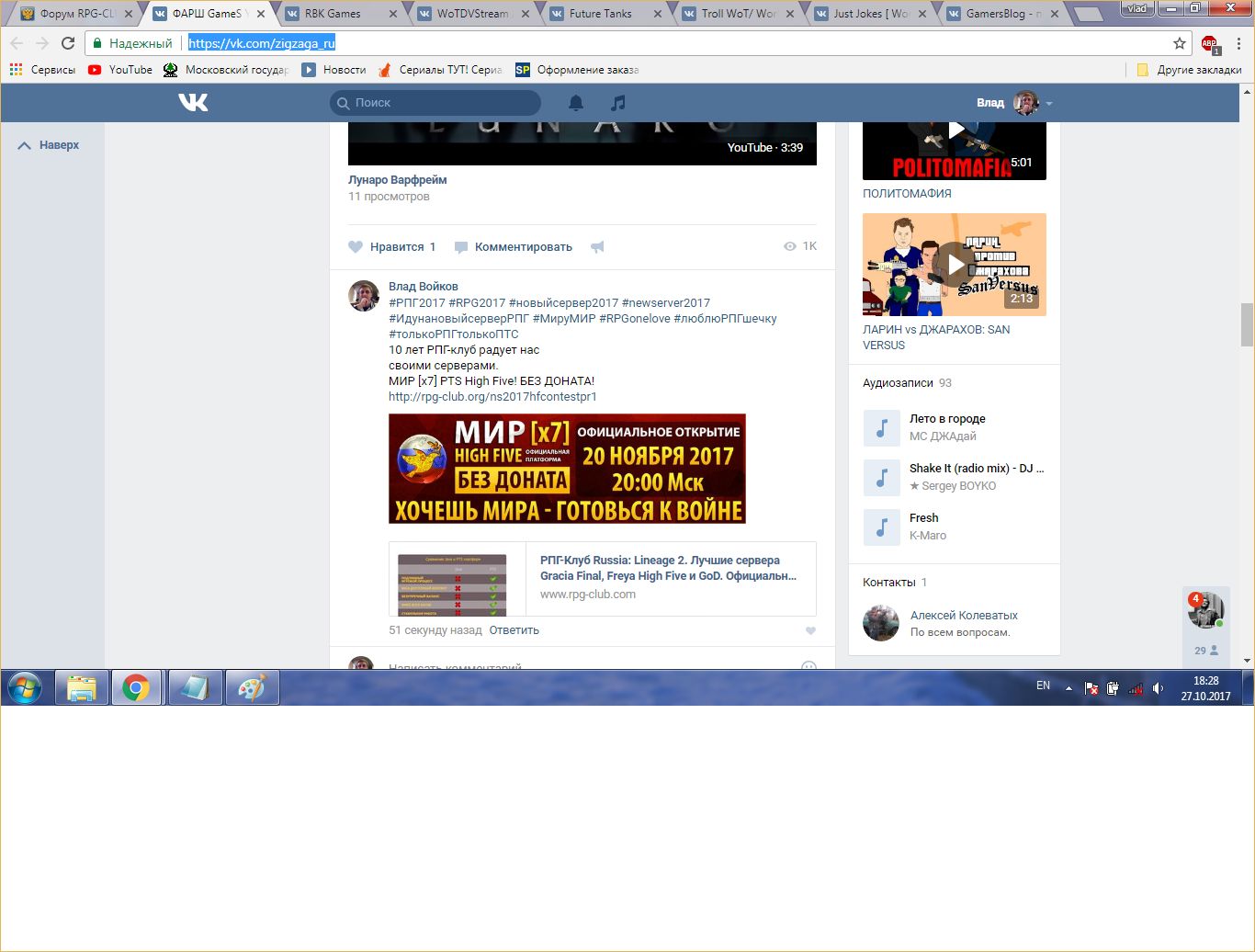Viewport: 1255px width, 952px height.
Task: Click the VK Поиск search field
Action: (x=435, y=103)
